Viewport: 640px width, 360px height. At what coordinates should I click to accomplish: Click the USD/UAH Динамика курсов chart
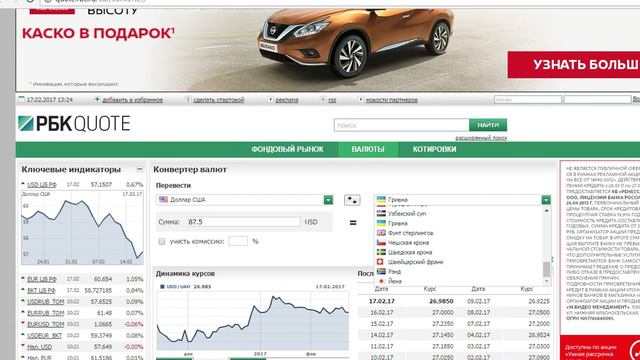tap(252, 320)
